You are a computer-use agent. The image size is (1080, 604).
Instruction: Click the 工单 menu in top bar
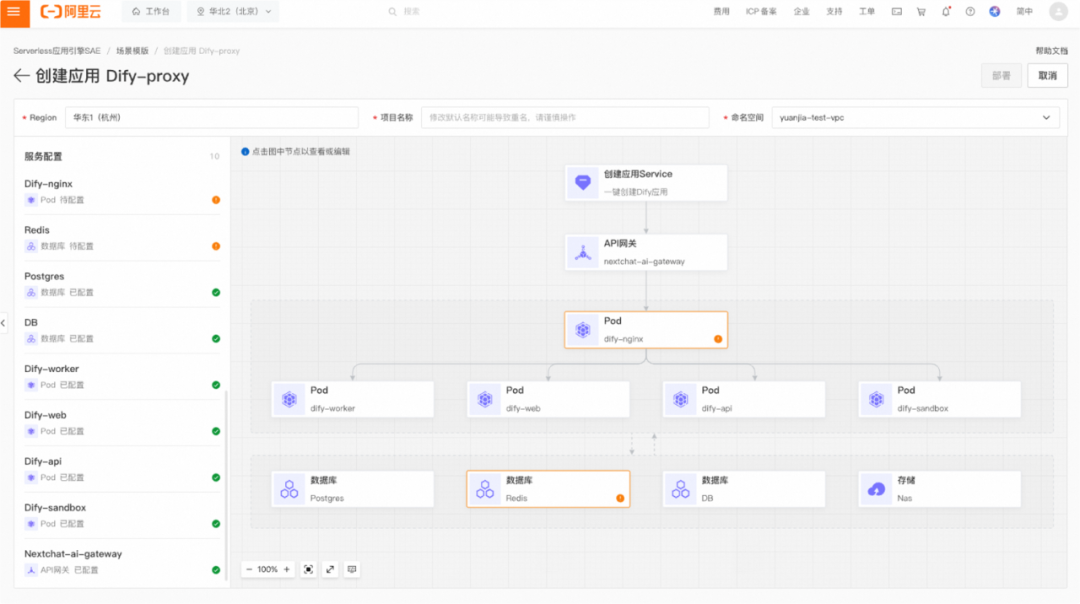[866, 11]
